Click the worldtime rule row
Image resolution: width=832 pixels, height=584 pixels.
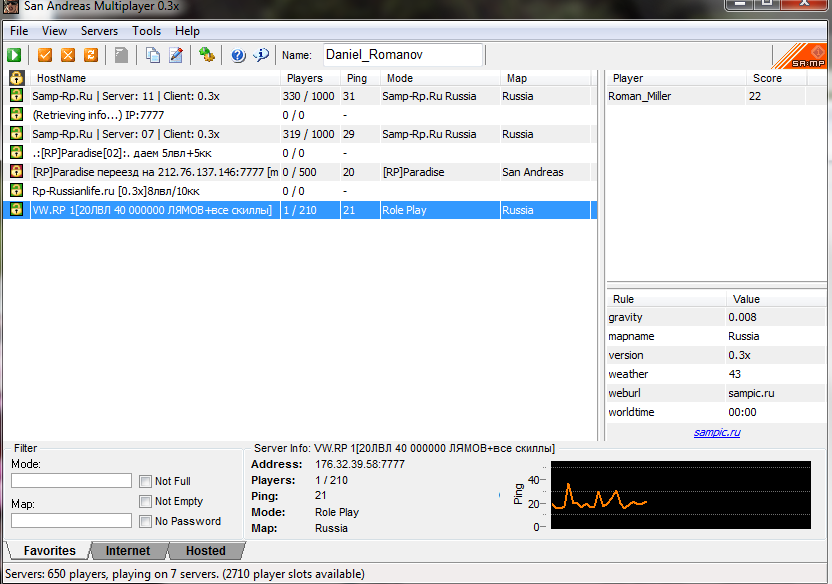point(716,412)
